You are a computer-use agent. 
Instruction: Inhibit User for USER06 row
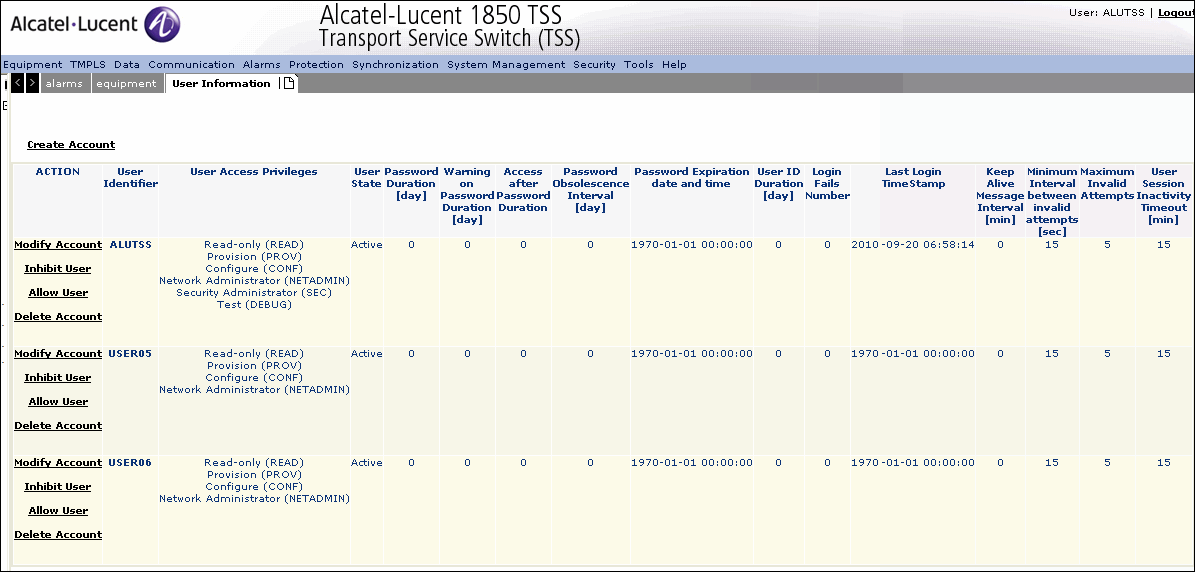[x=58, y=487]
